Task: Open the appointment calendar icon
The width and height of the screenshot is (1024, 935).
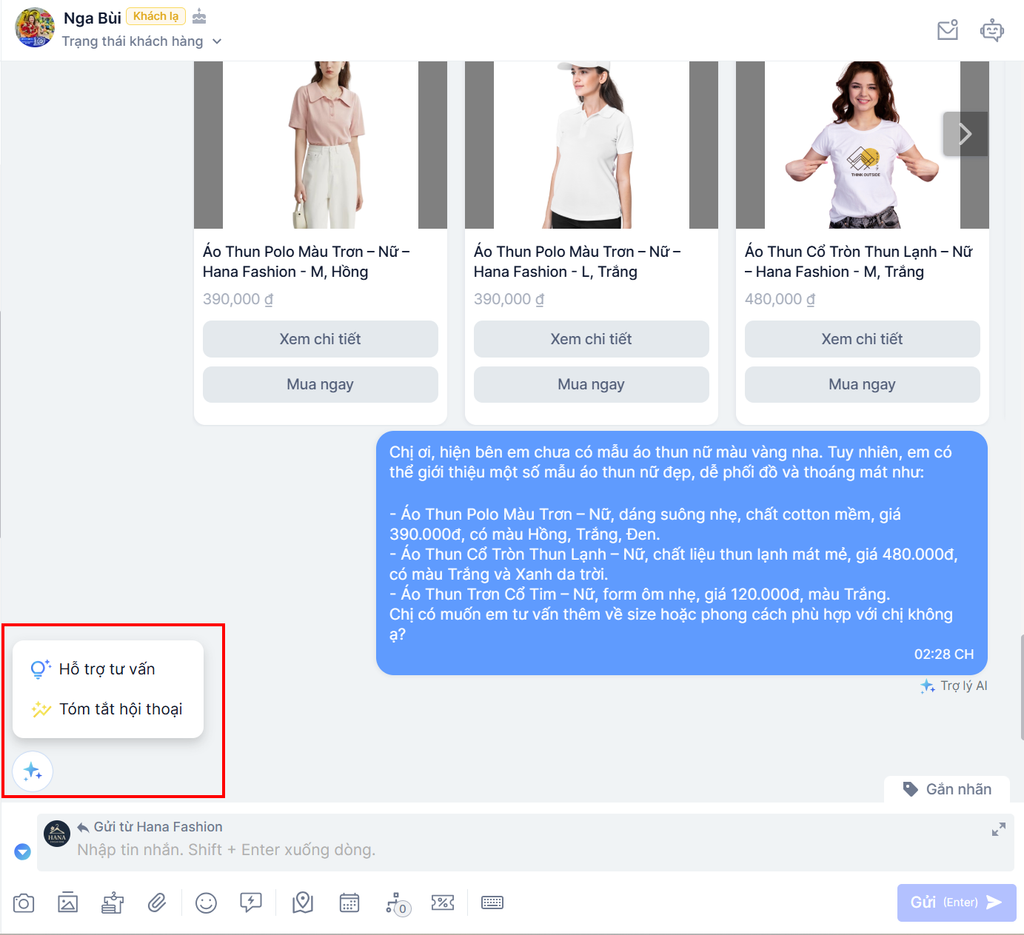Action: (348, 902)
